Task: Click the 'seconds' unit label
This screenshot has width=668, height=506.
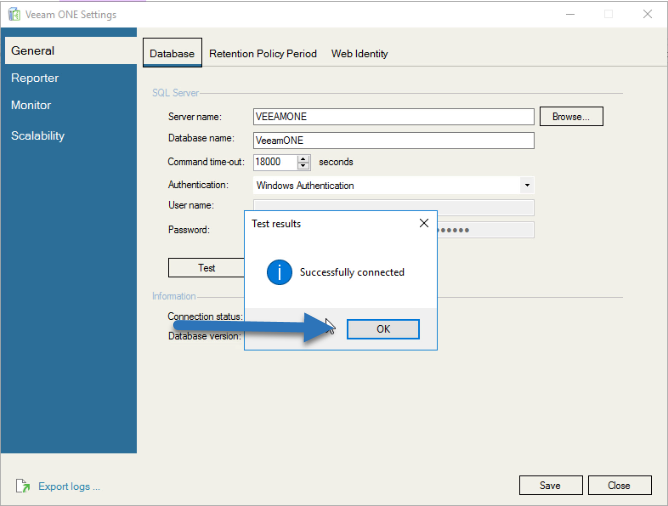Action: pos(336,162)
